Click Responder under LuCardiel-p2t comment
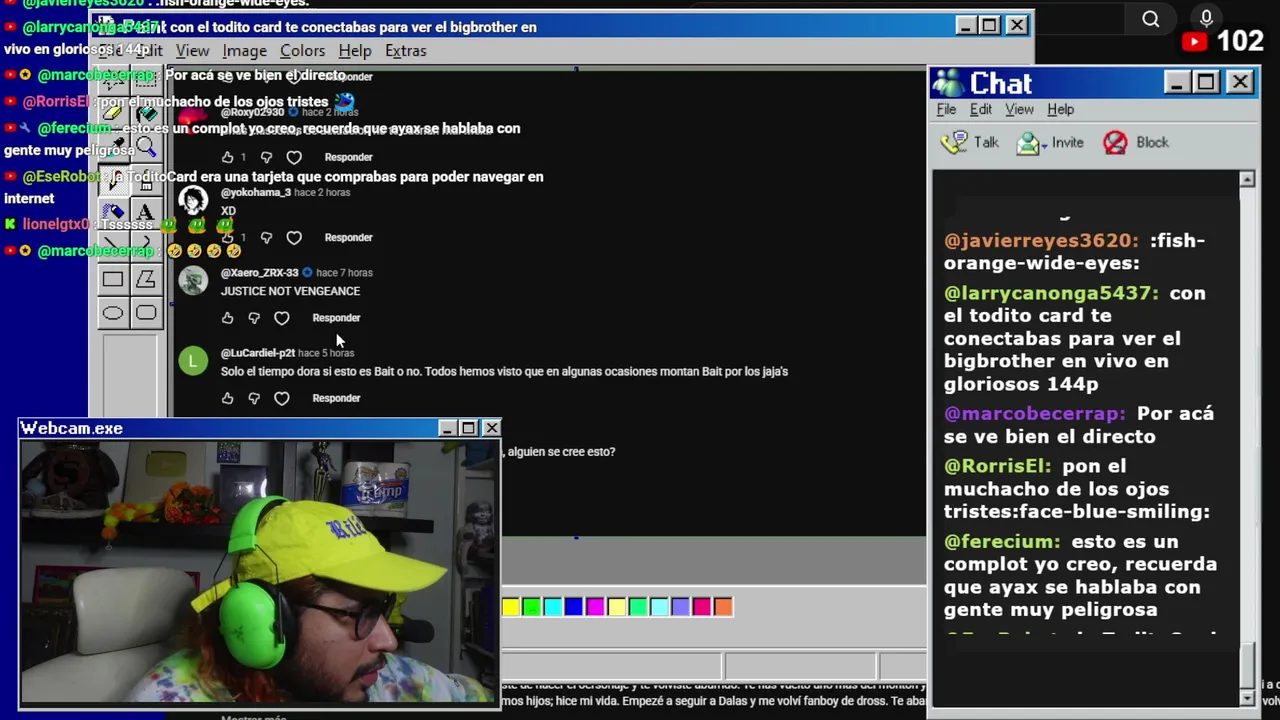 [x=336, y=398]
